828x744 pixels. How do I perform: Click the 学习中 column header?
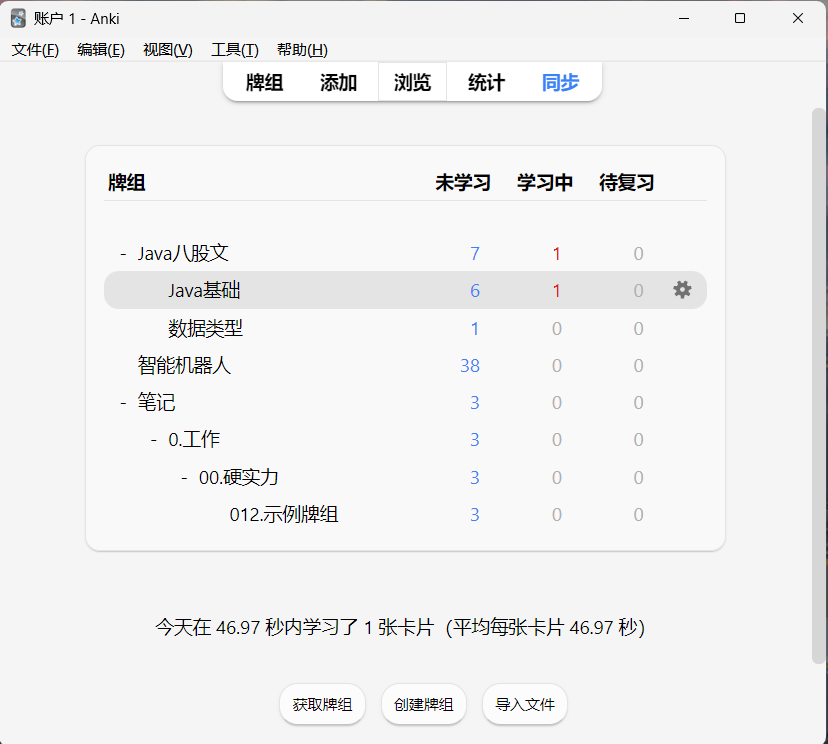(545, 183)
